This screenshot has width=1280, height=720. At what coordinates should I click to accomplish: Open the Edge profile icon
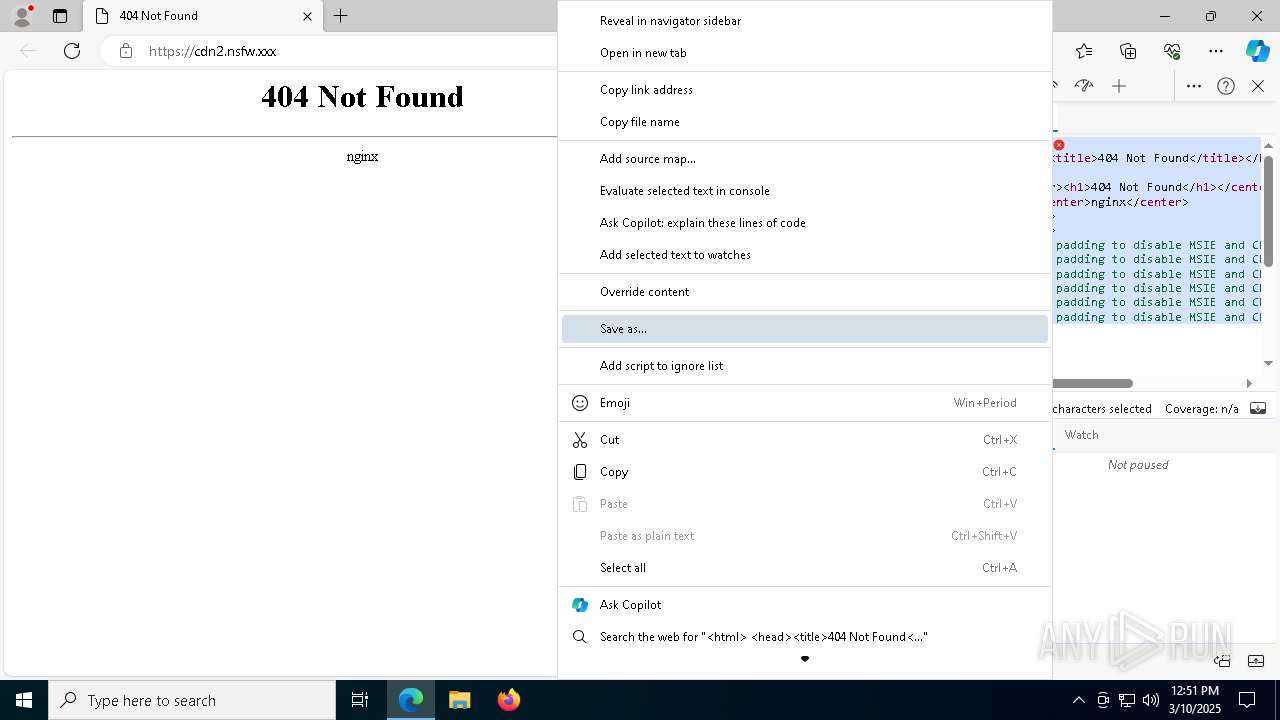click(x=22, y=16)
